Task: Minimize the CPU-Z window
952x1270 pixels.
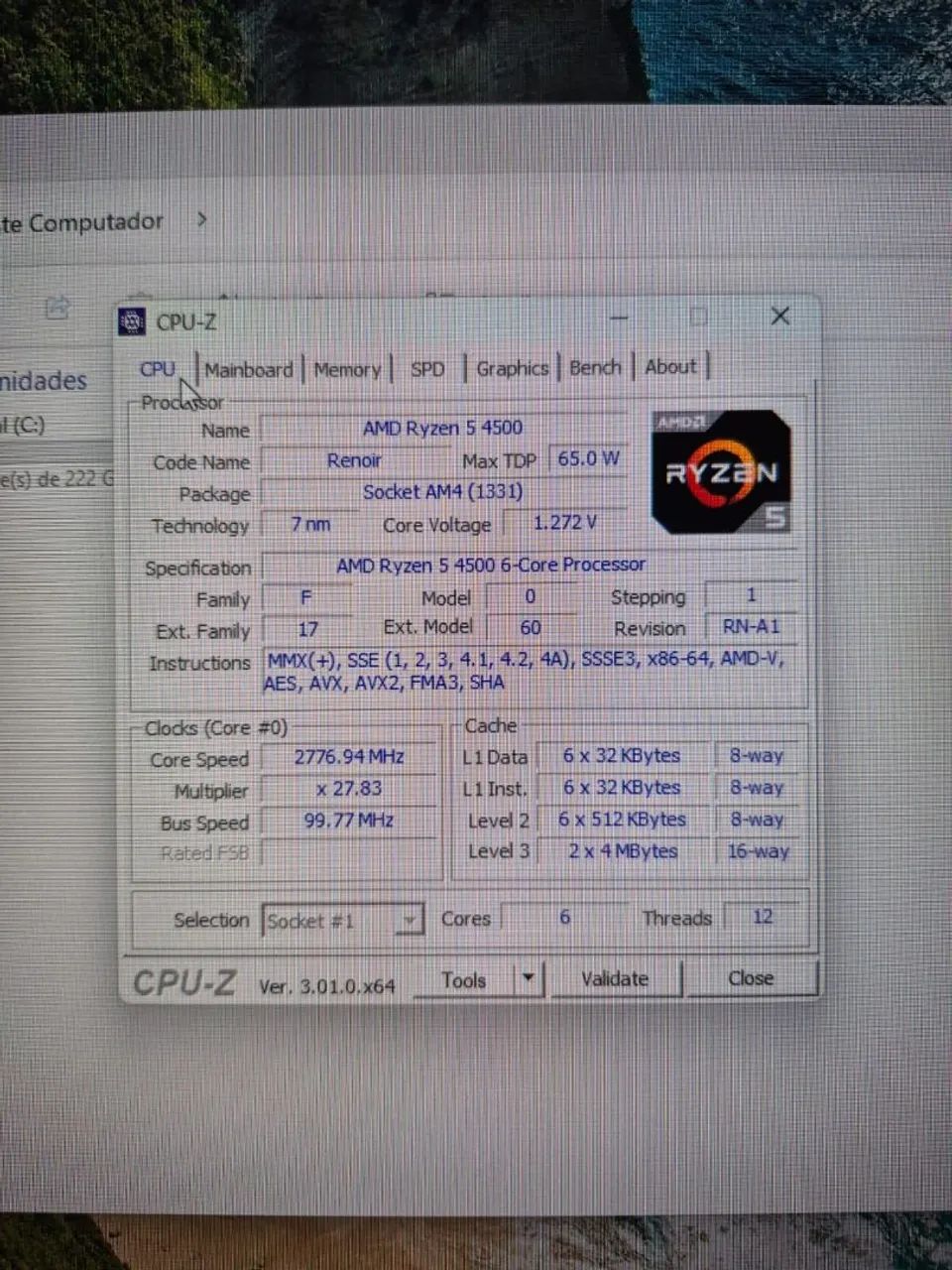Action: pyautogui.click(x=619, y=317)
